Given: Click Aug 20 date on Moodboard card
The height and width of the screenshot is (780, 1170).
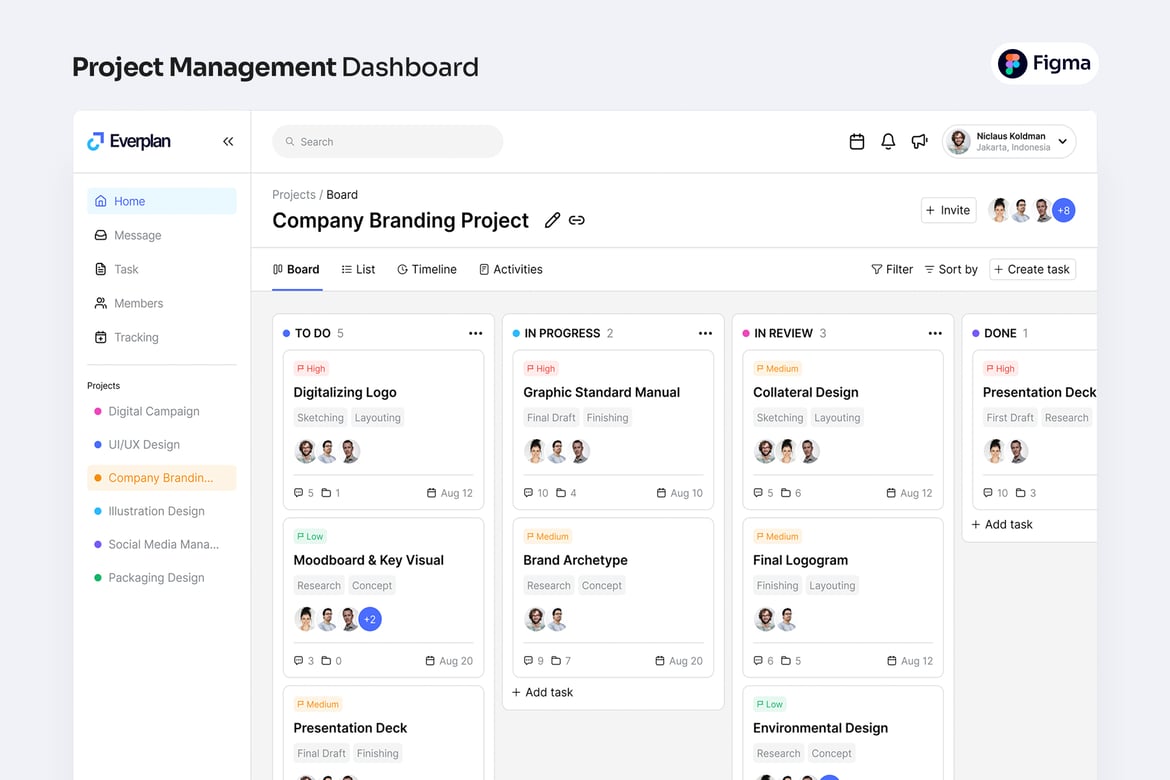Looking at the screenshot, I should tap(456, 661).
